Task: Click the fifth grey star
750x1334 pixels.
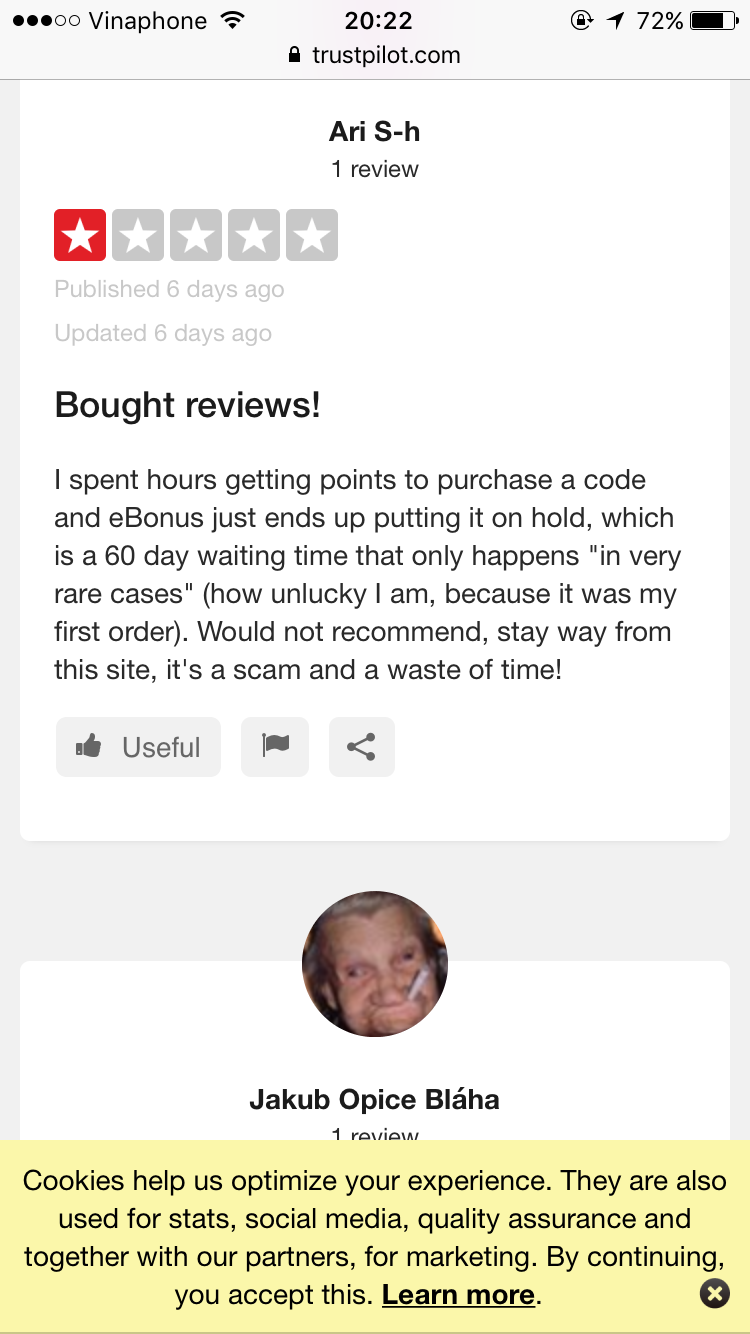Action: pyautogui.click(x=312, y=236)
